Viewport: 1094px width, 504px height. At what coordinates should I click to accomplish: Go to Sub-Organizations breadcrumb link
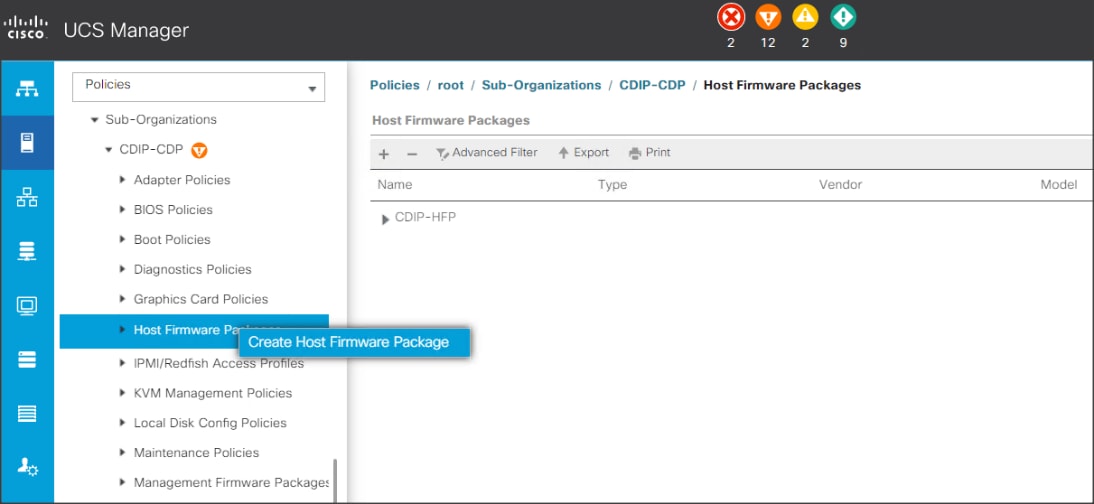(x=541, y=85)
